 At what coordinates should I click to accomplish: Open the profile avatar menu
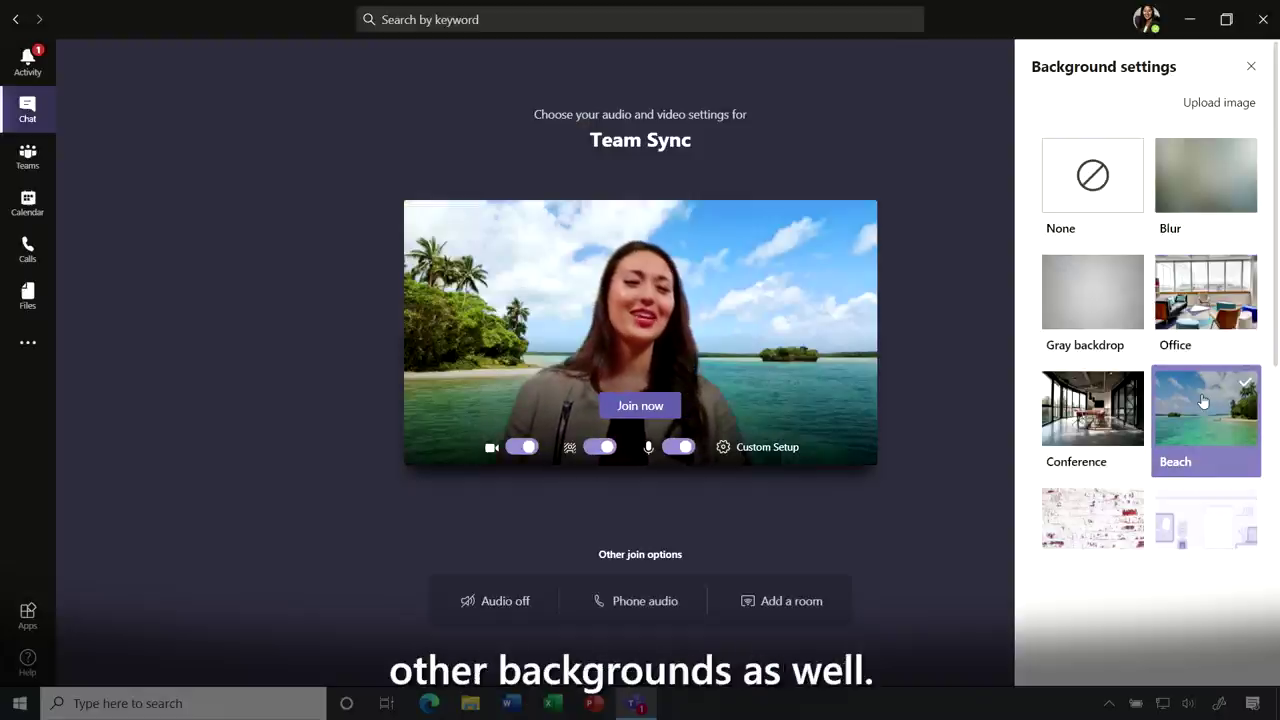[1145, 19]
